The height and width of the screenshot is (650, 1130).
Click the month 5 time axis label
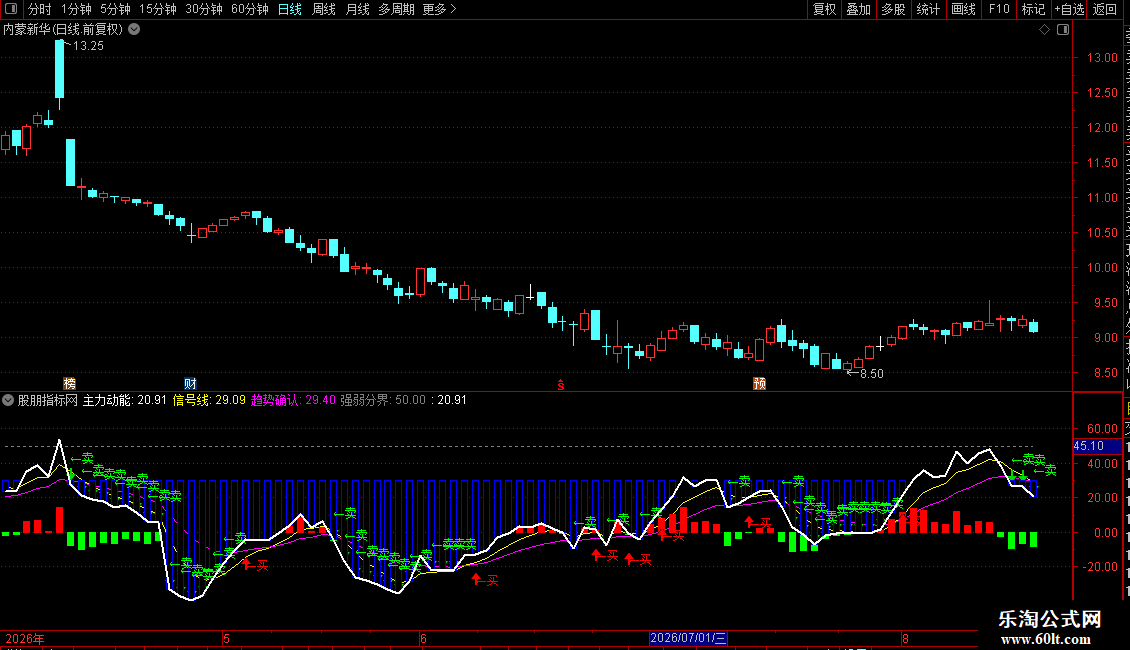[226, 638]
